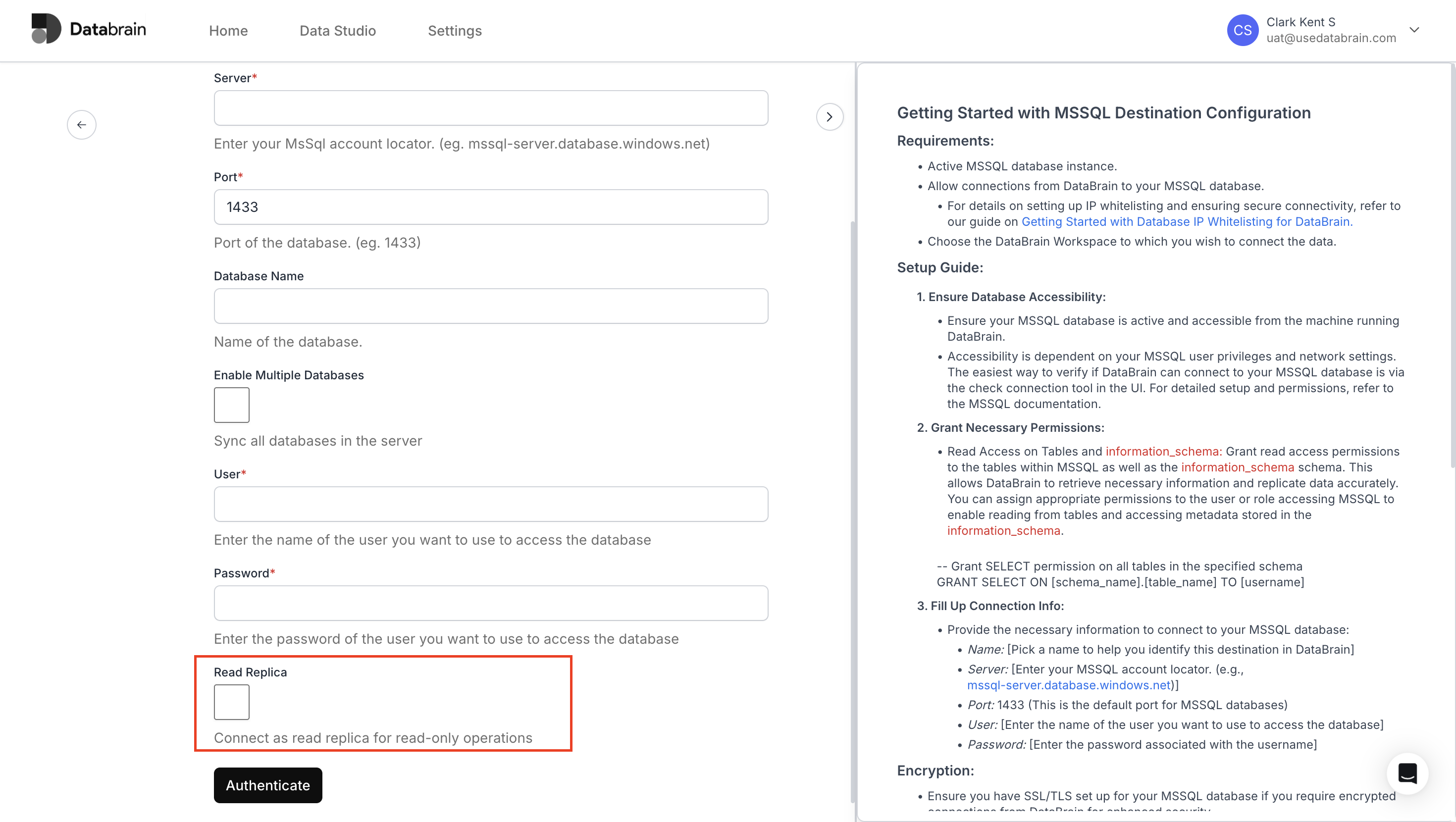Click into the Server input field
Image resolution: width=1456 pixels, height=822 pixels.
pyautogui.click(x=491, y=108)
